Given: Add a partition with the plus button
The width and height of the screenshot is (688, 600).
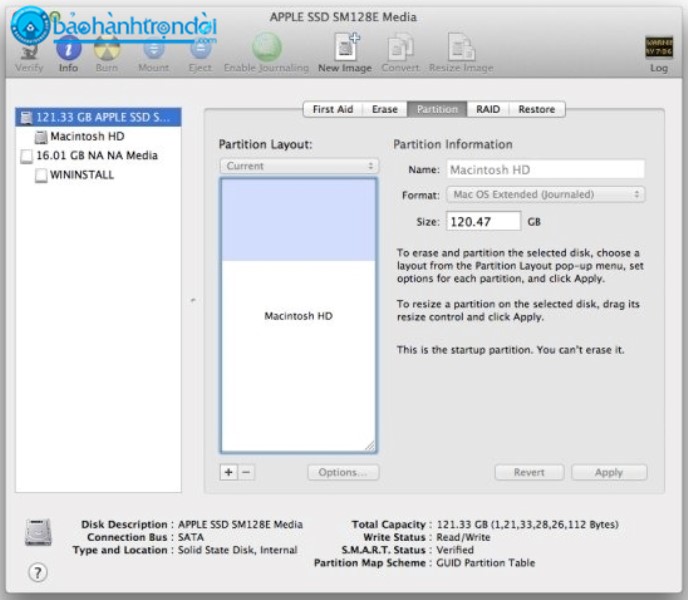Looking at the screenshot, I should 229,472.
